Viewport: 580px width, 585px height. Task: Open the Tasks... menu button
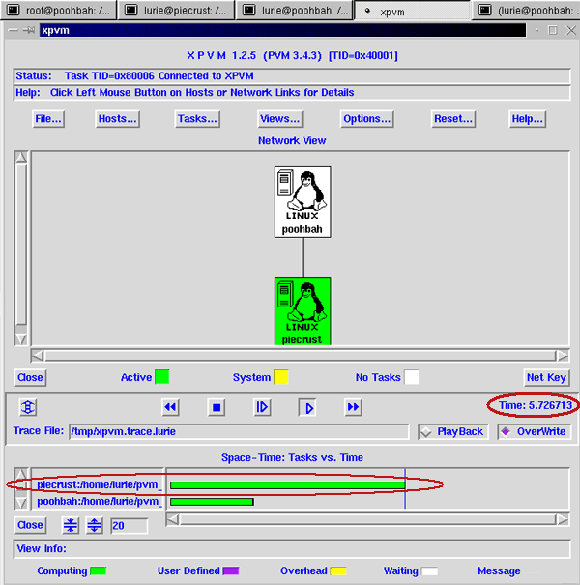tap(197, 119)
